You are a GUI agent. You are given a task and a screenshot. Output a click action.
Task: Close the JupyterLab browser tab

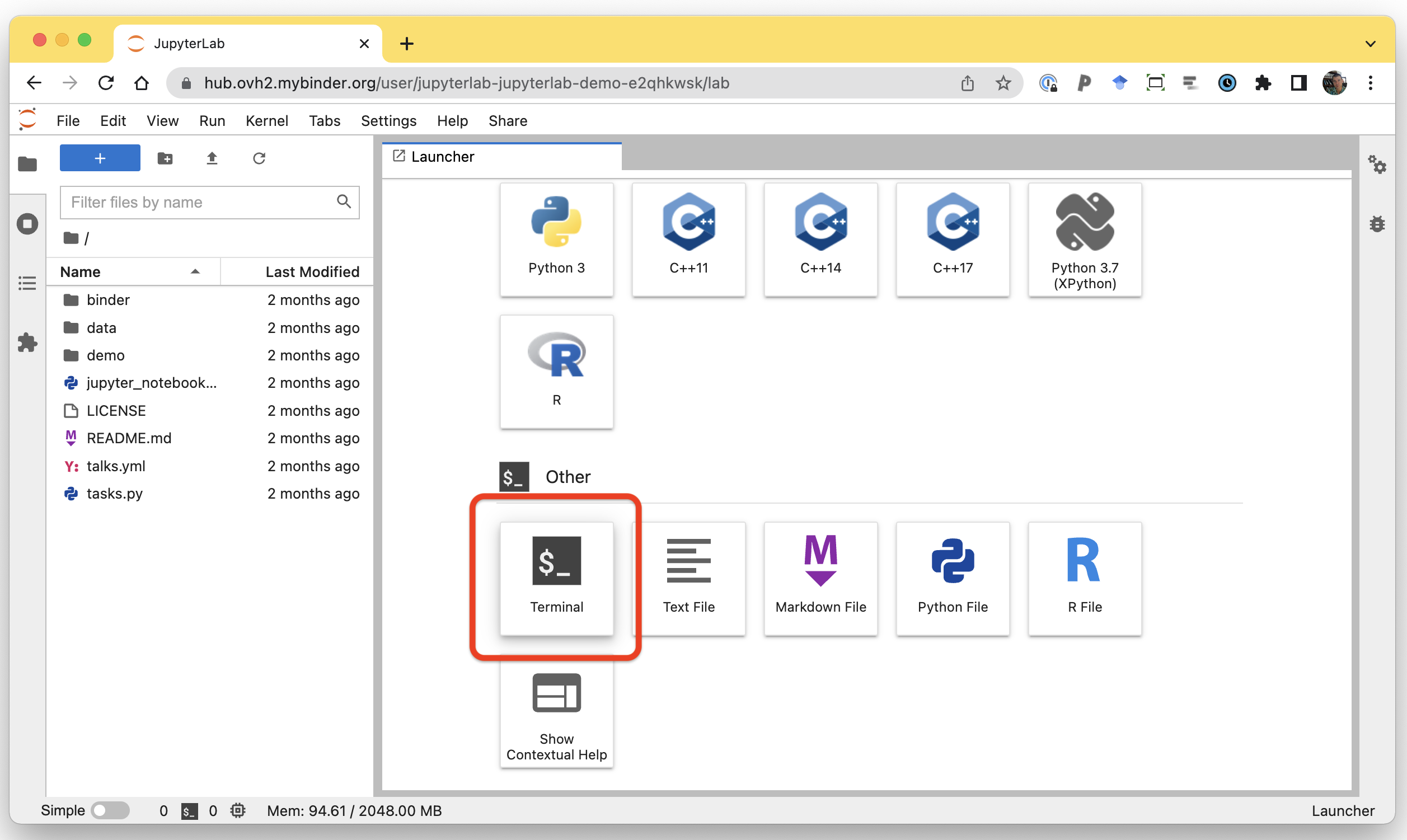click(364, 44)
